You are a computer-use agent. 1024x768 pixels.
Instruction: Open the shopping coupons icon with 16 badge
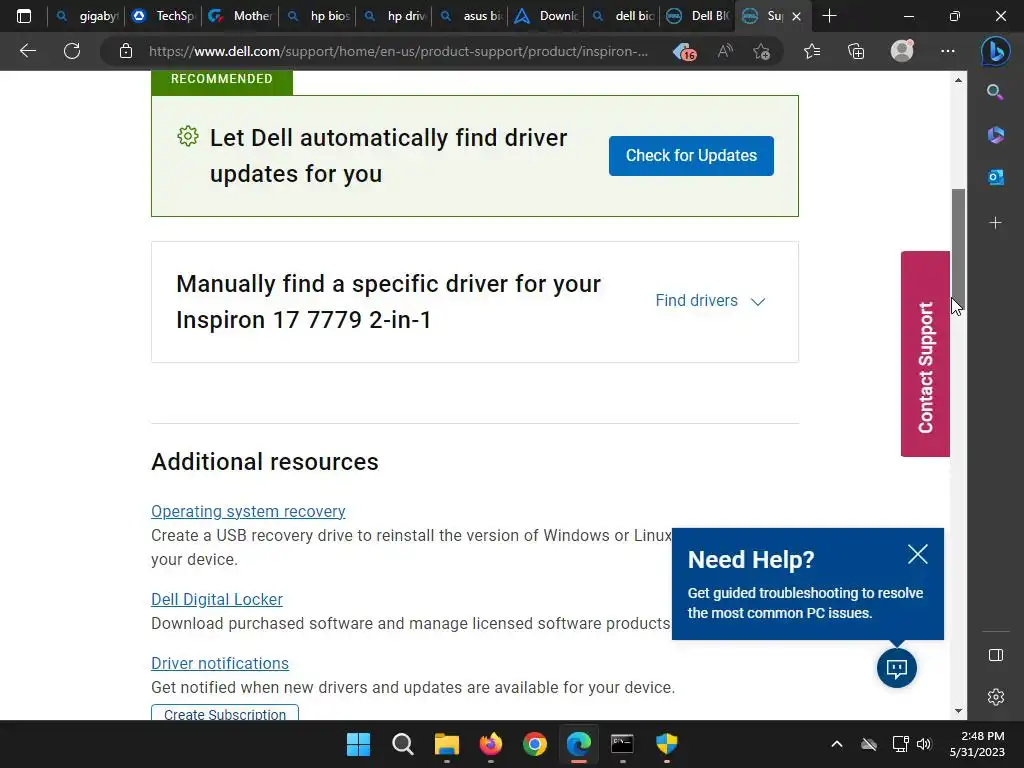tap(684, 52)
